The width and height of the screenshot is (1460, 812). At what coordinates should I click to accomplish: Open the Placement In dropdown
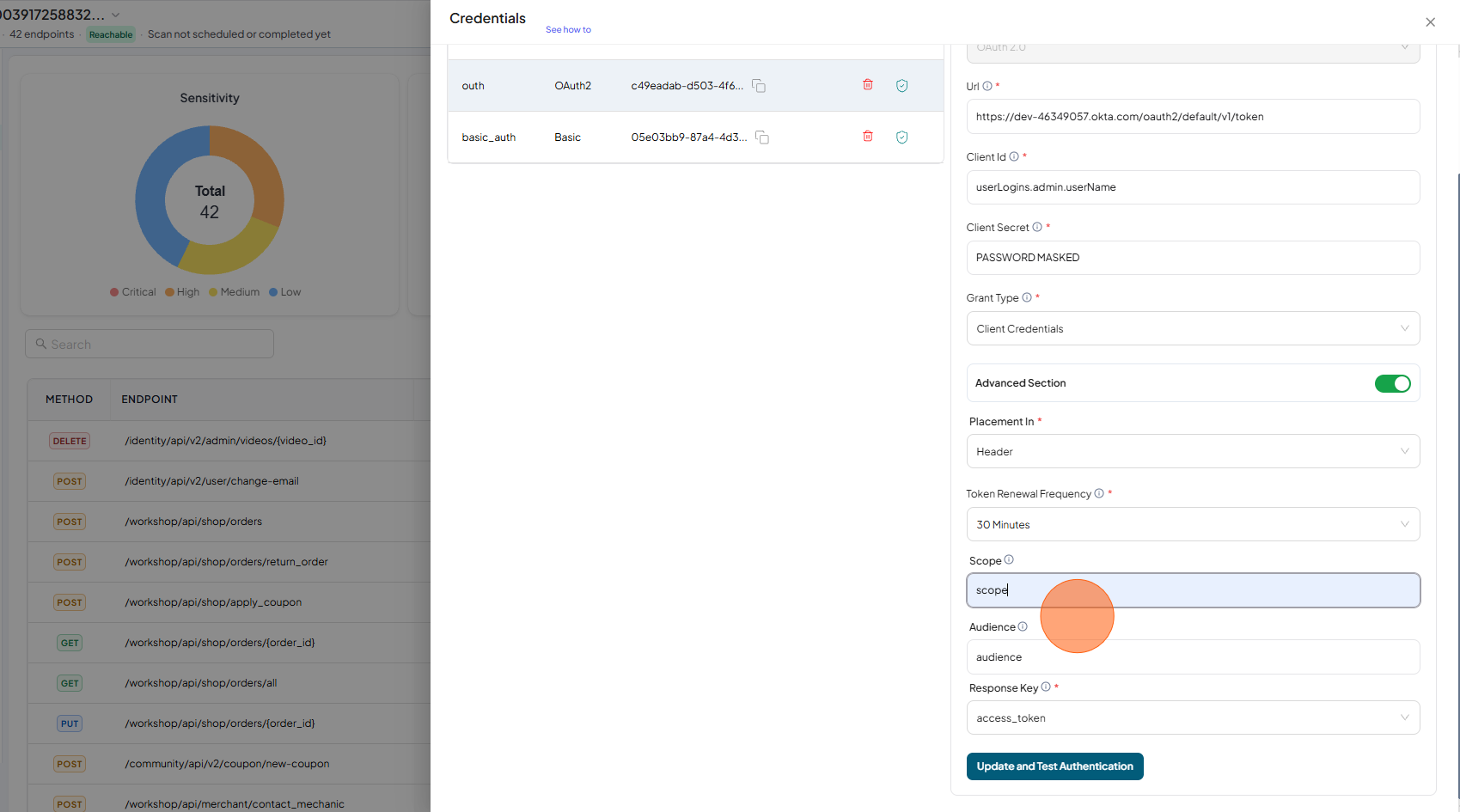pyautogui.click(x=1193, y=451)
